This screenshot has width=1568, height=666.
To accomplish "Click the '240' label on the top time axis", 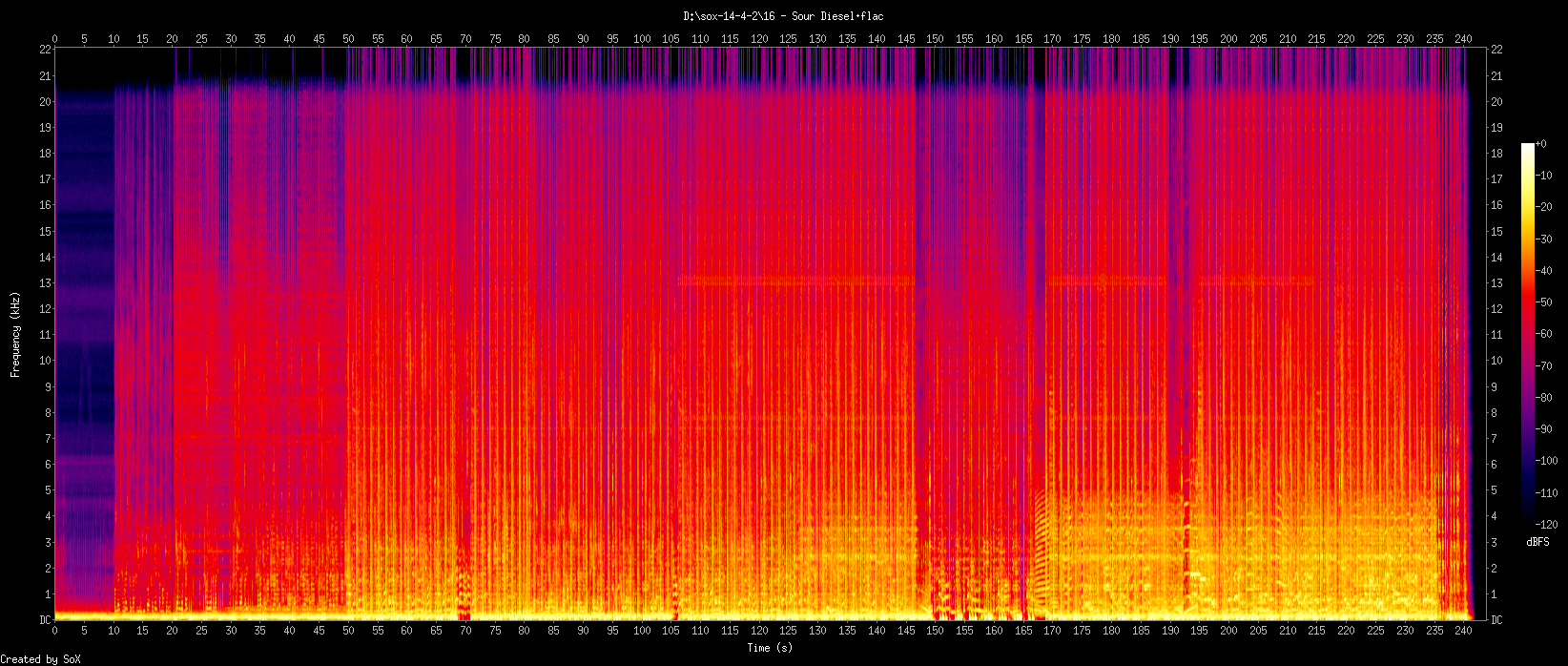I will click(x=1464, y=39).
